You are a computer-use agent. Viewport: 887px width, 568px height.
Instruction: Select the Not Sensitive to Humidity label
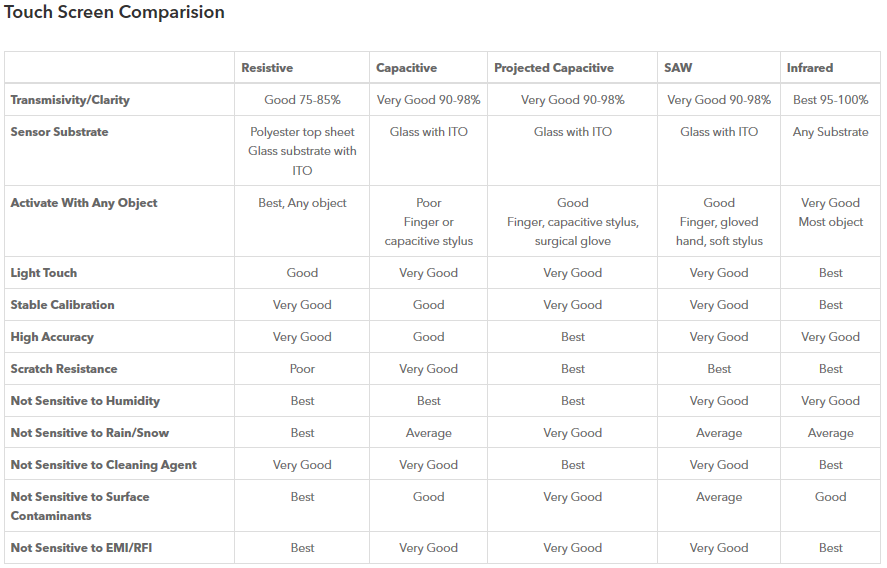85,401
